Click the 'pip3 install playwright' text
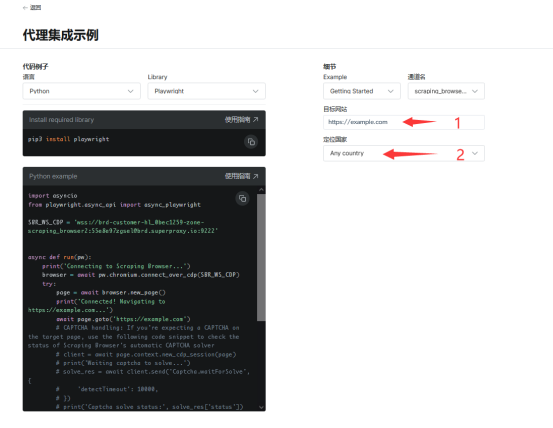 [68, 139]
